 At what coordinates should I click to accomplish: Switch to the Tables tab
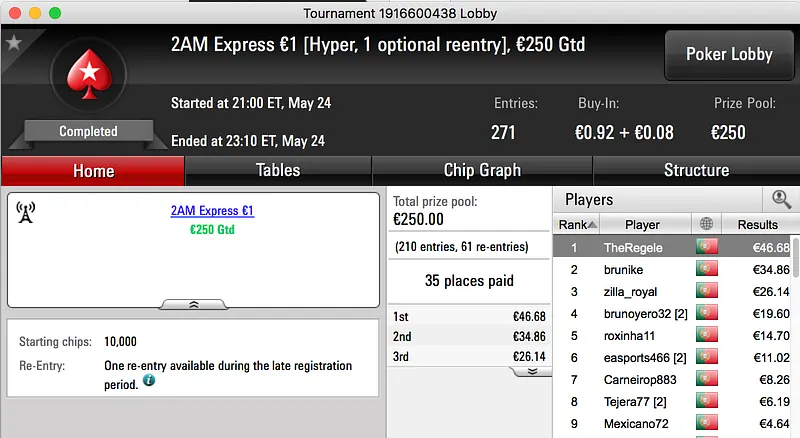click(x=278, y=170)
